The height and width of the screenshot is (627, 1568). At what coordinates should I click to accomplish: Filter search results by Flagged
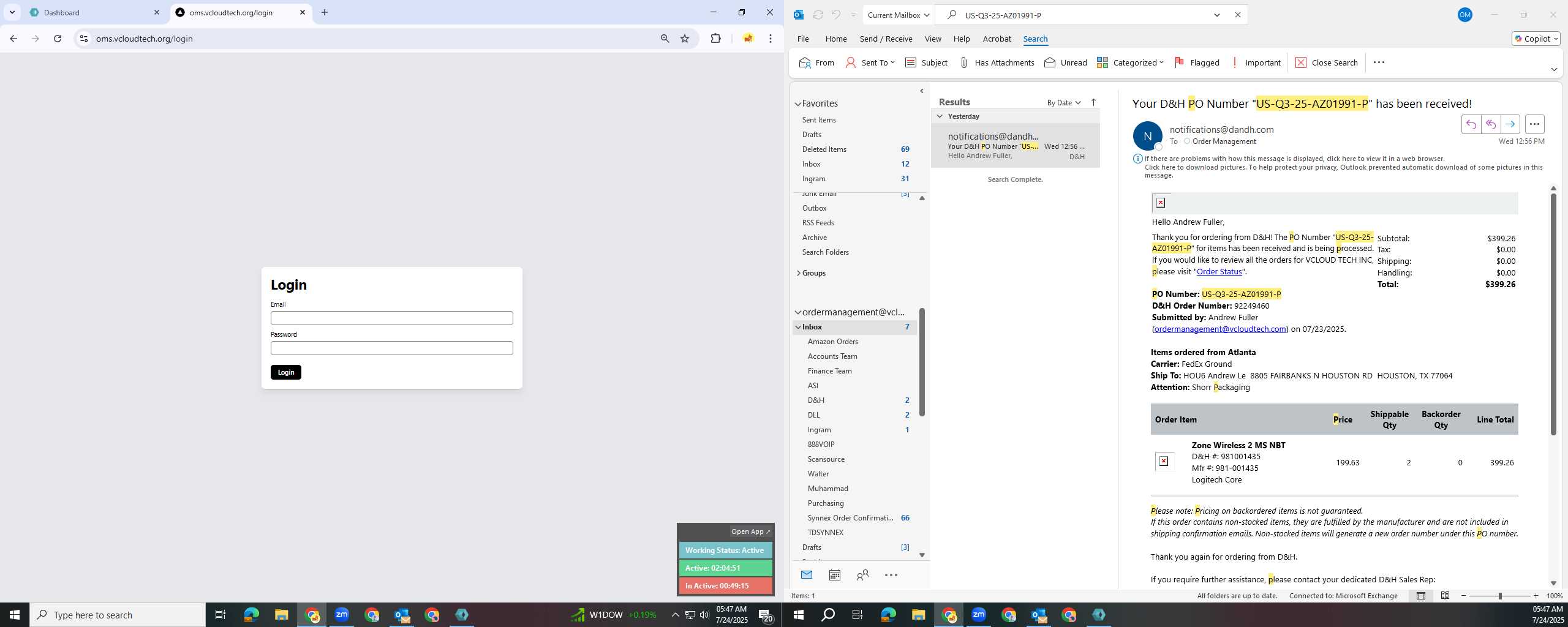[x=1197, y=62]
